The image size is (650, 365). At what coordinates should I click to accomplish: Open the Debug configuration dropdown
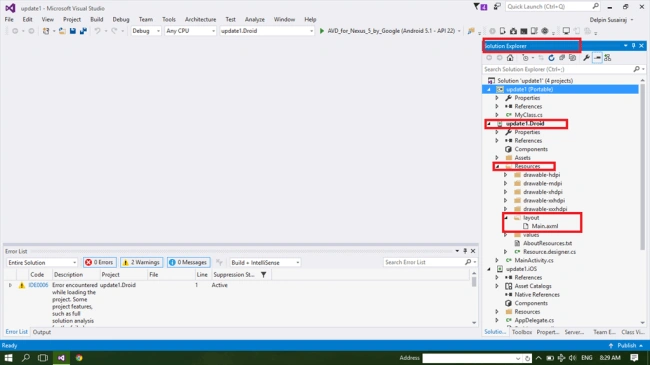coord(146,31)
